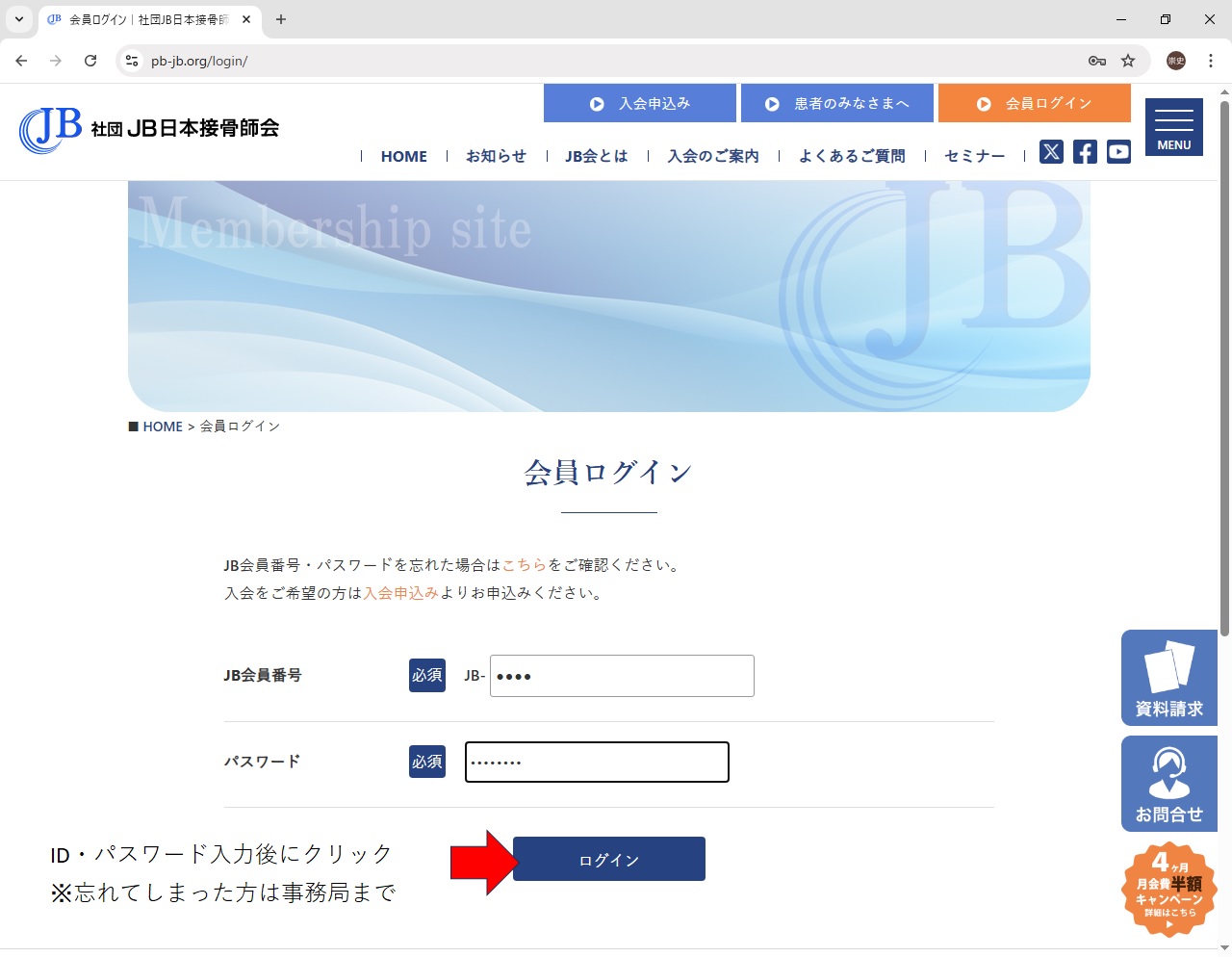Open the よくあるご質問 menu item
The height and width of the screenshot is (957, 1232).
[x=852, y=156]
